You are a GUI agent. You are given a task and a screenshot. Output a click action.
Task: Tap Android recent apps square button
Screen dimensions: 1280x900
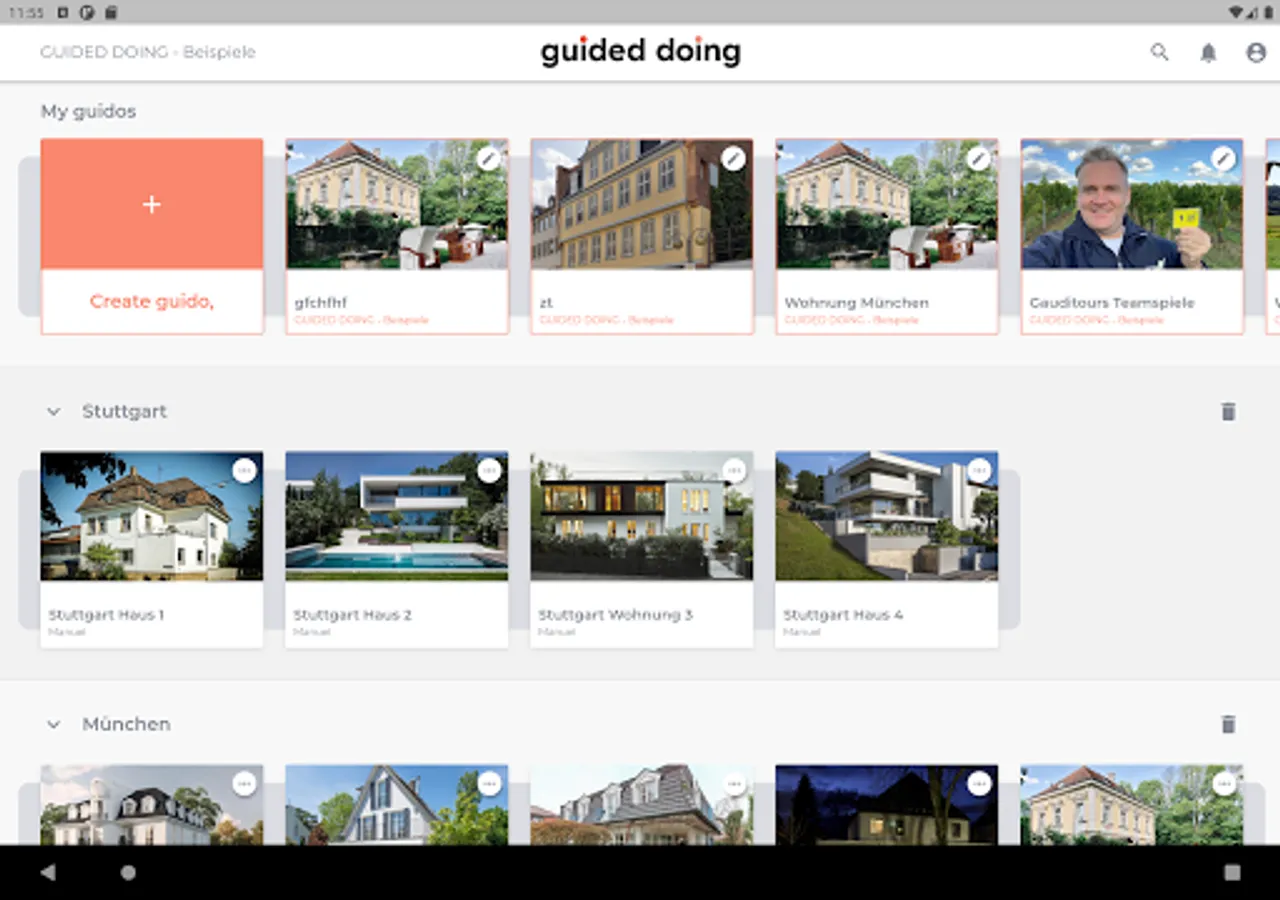point(1232,872)
